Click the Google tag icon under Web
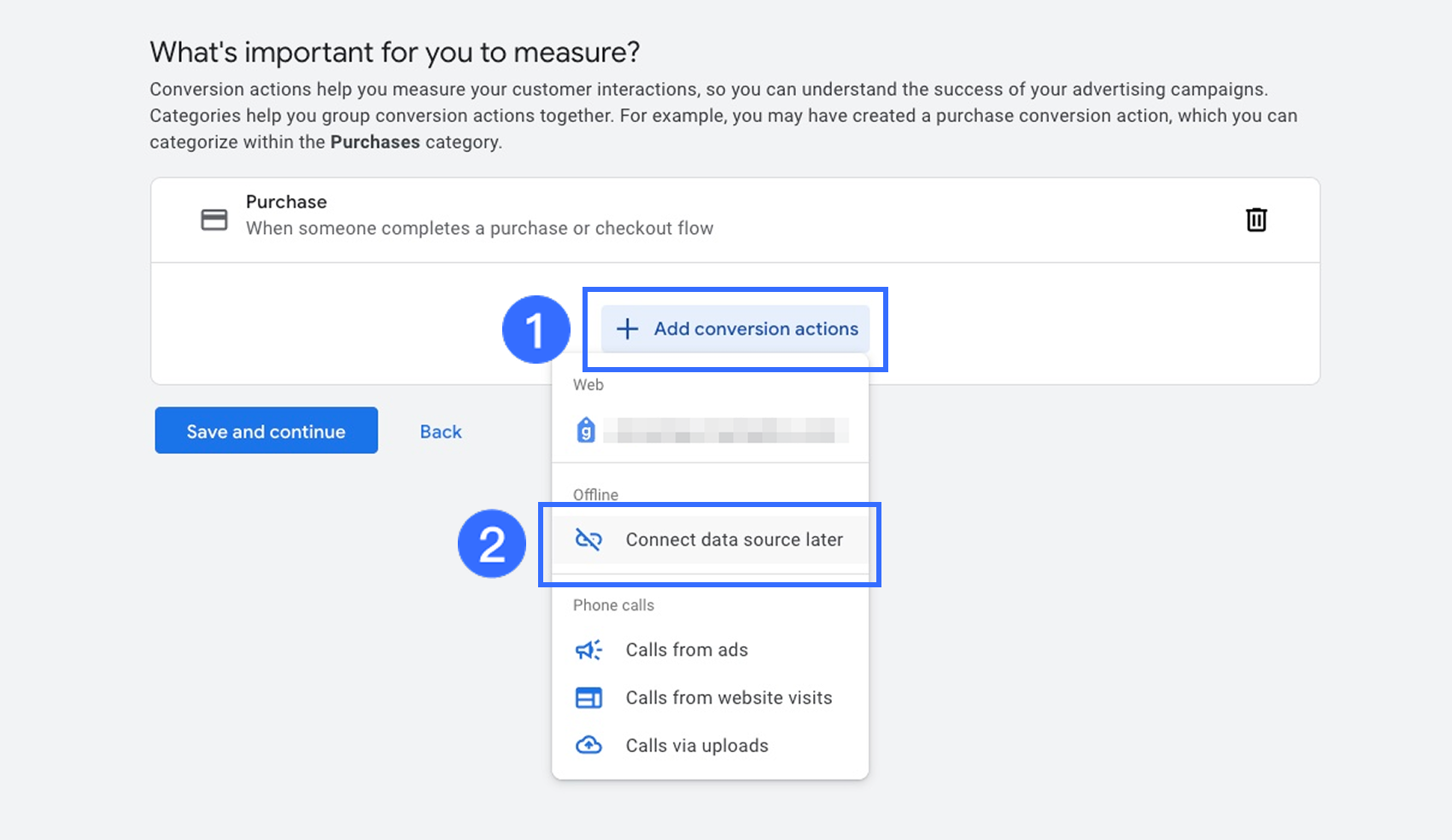The height and width of the screenshot is (840, 1452). (x=586, y=429)
